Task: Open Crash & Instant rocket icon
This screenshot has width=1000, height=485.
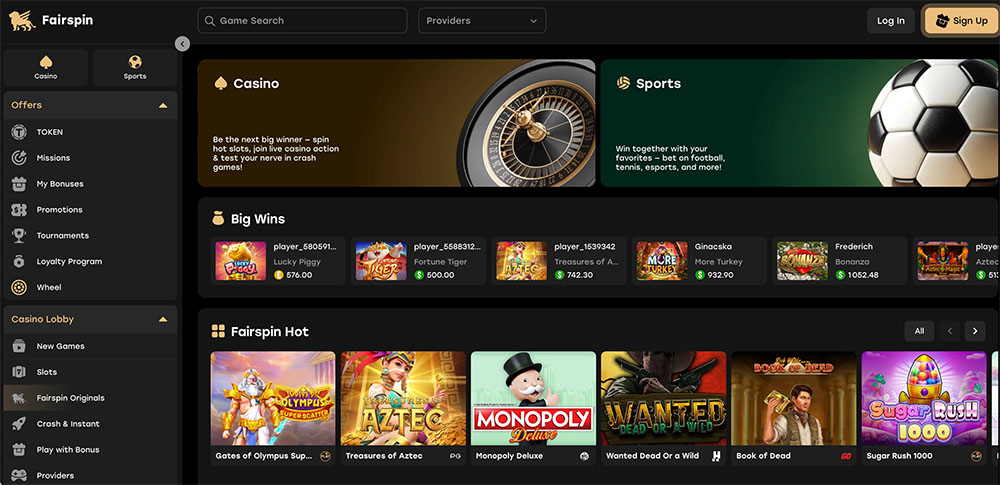Action: [x=18, y=424]
